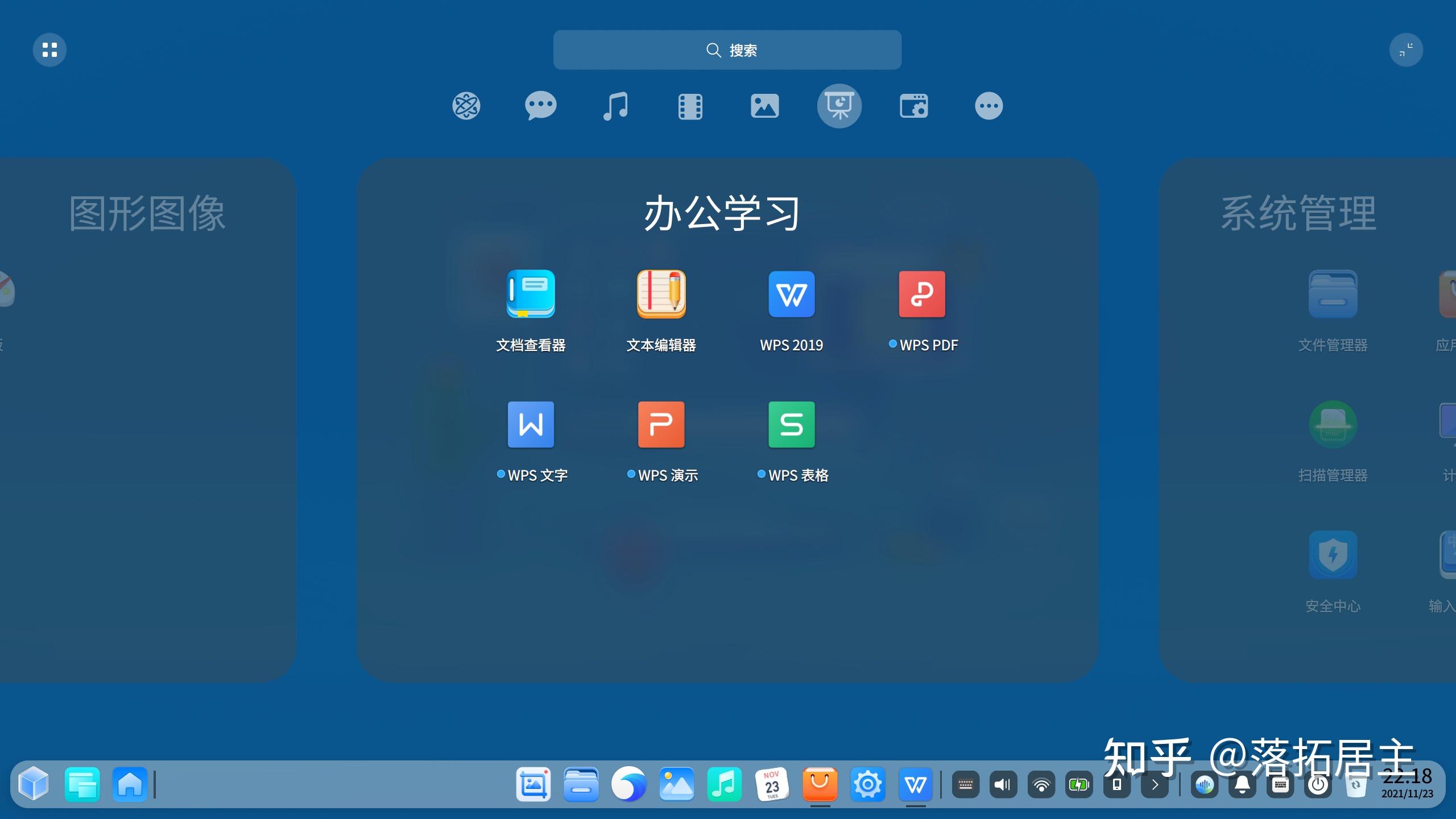Open the WPS 表格 spreadsheet app
Screen dimensions: 1456x819
tap(792, 424)
